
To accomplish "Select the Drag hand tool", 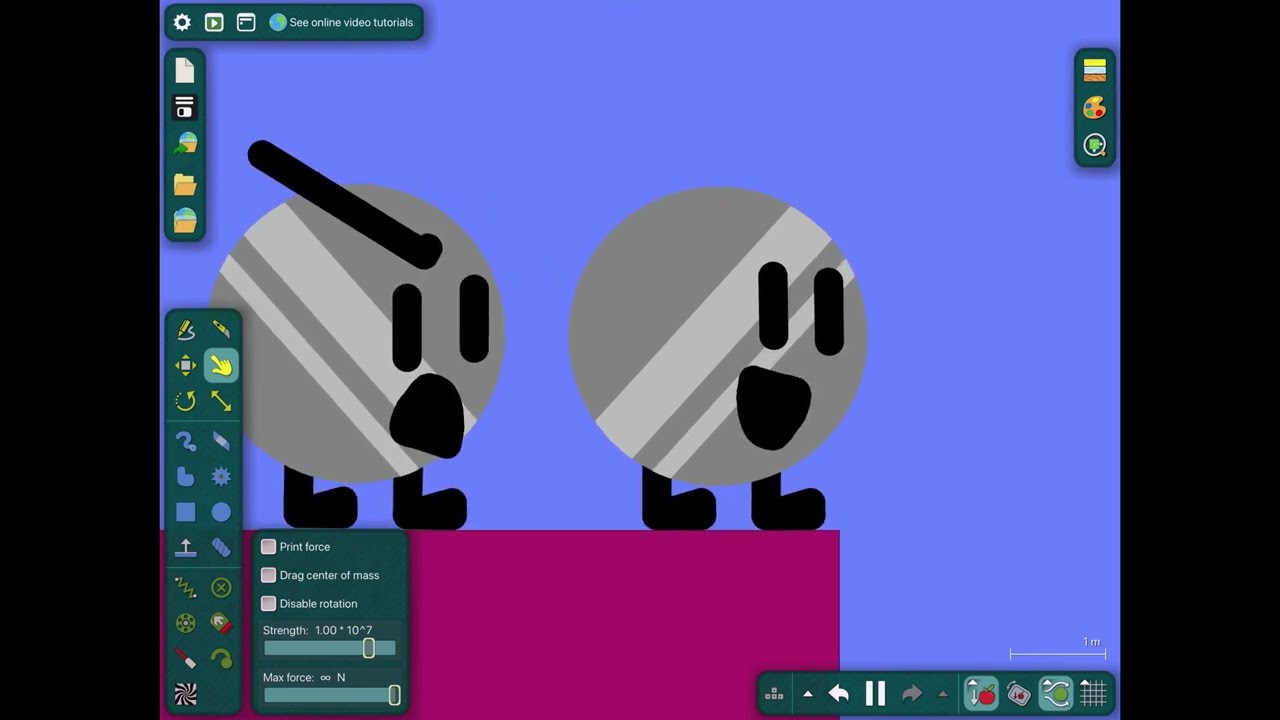I will [221, 366].
